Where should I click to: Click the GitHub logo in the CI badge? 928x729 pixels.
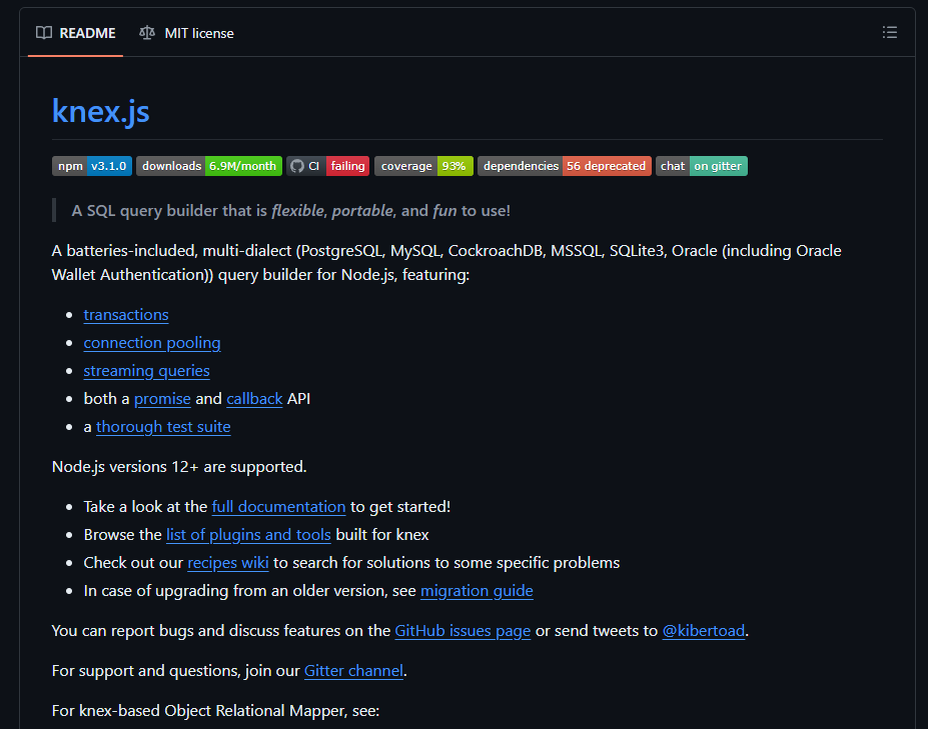297,166
